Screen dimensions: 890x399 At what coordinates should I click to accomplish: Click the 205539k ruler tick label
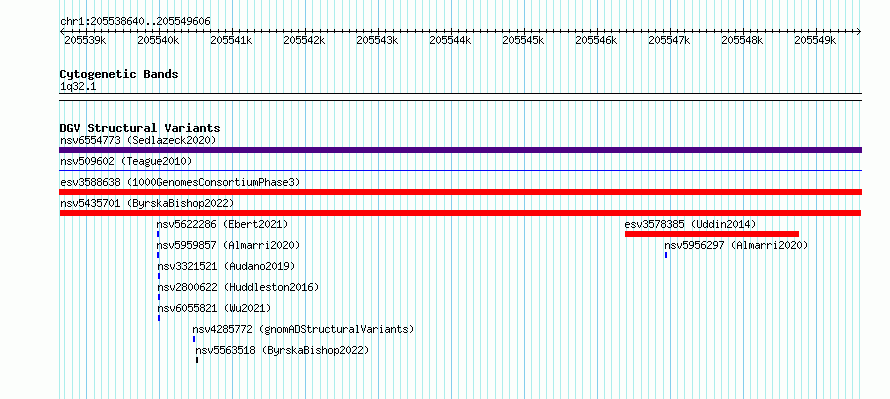coord(85,40)
